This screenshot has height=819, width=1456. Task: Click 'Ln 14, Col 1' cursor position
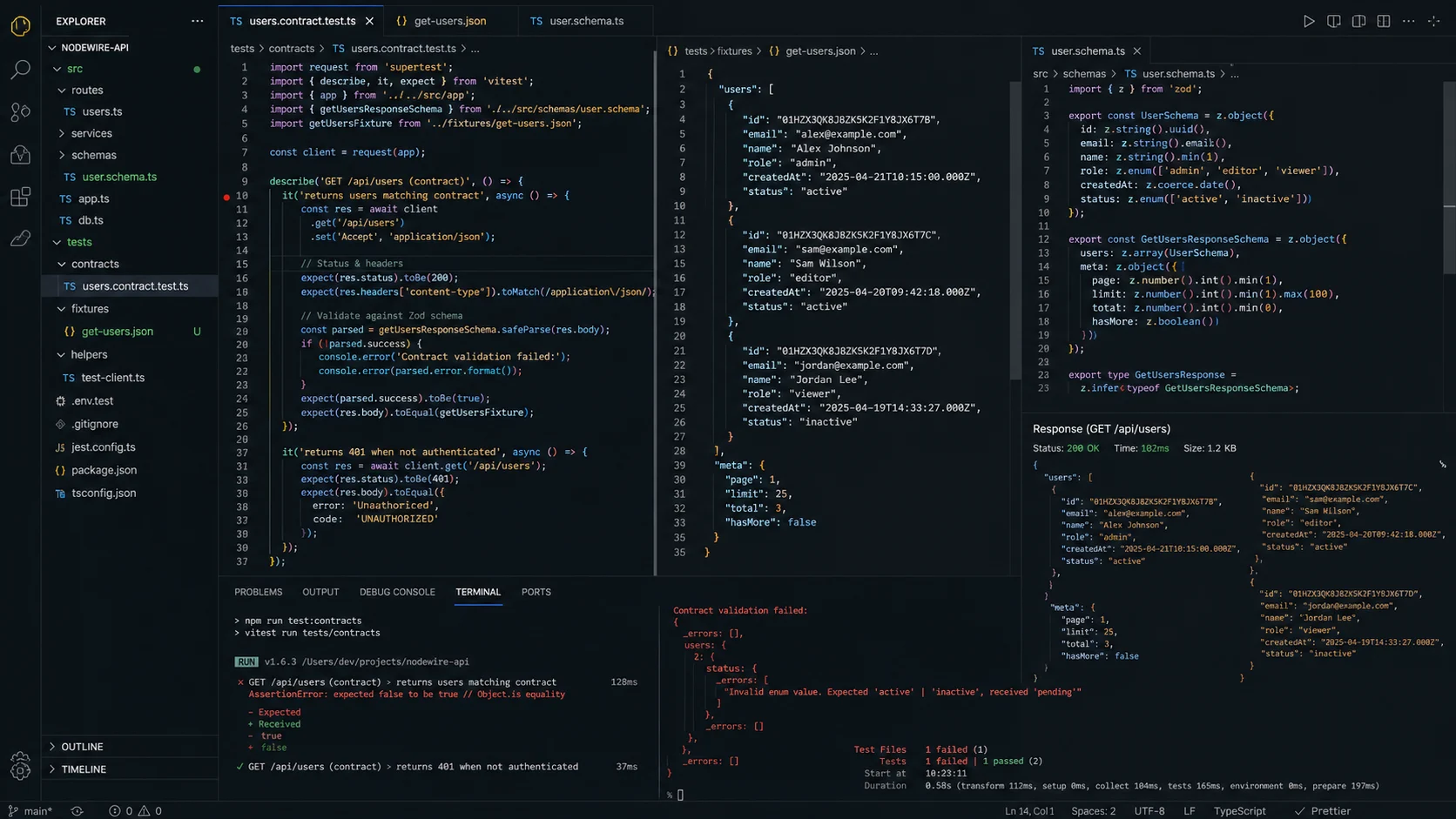[1029, 811]
